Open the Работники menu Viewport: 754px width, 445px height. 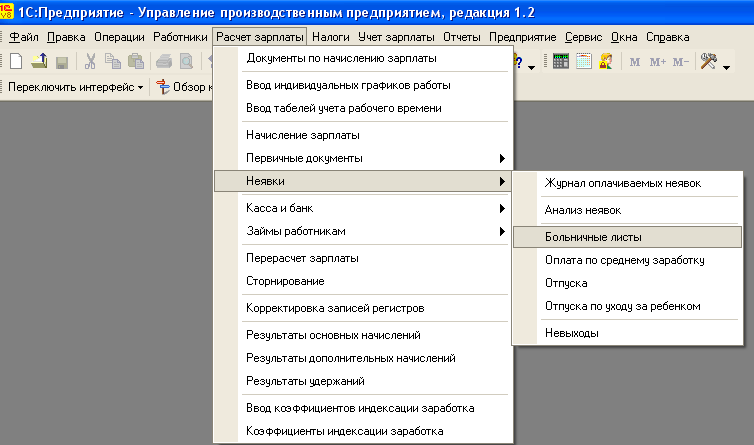[180, 37]
